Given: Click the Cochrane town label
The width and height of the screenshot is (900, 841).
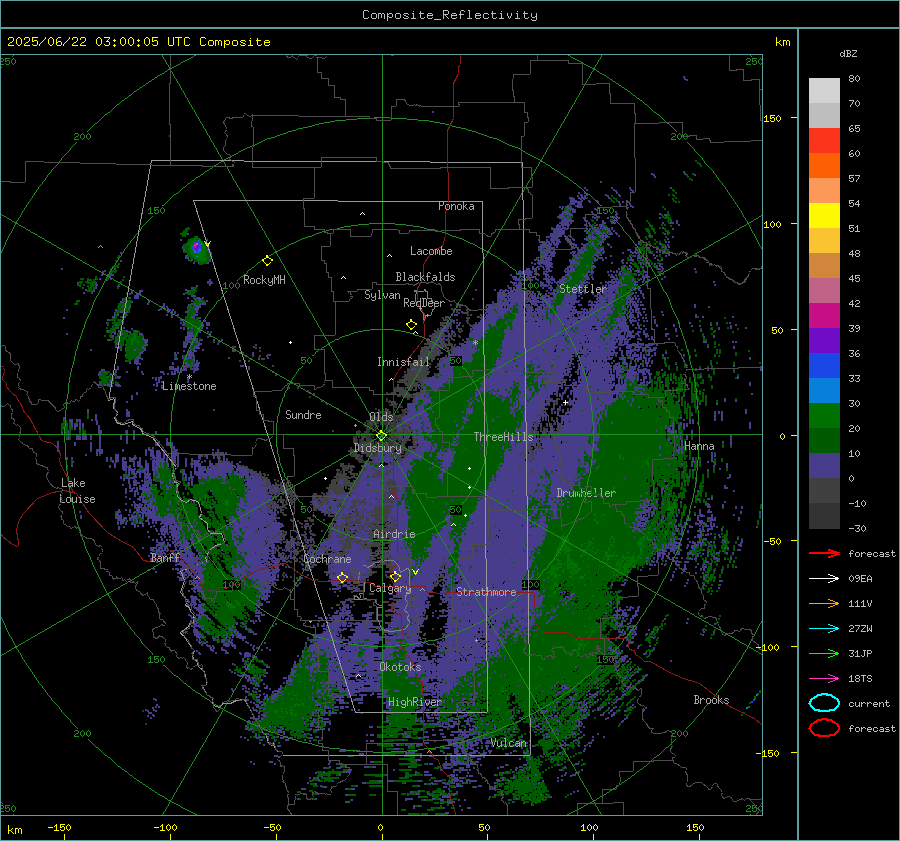Looking at the screenshot, I should (327, 559).
